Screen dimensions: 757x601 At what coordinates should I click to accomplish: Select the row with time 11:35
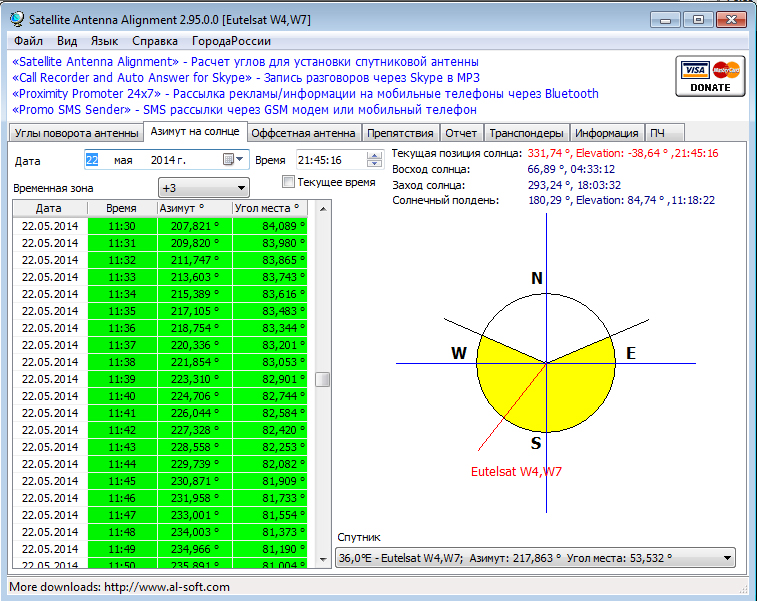click(160, 311)
